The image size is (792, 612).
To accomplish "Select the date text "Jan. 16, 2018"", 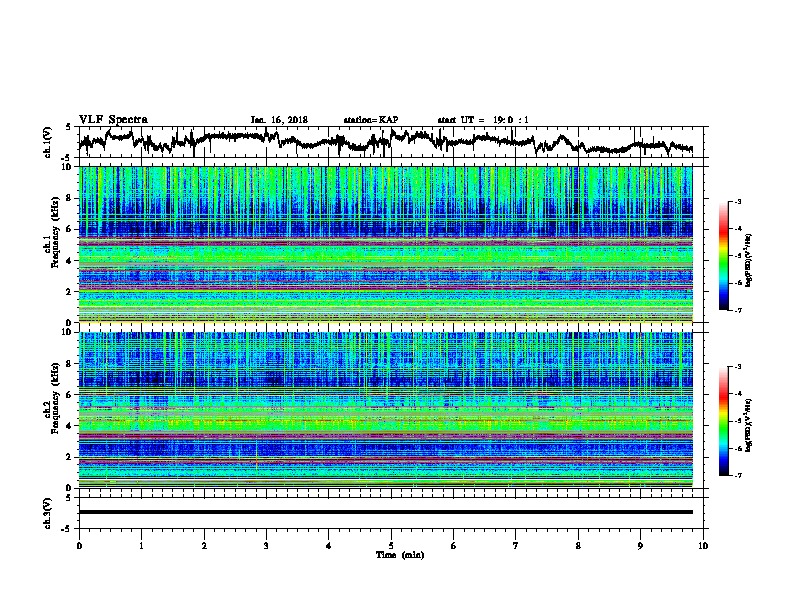I will coord(279,120).
